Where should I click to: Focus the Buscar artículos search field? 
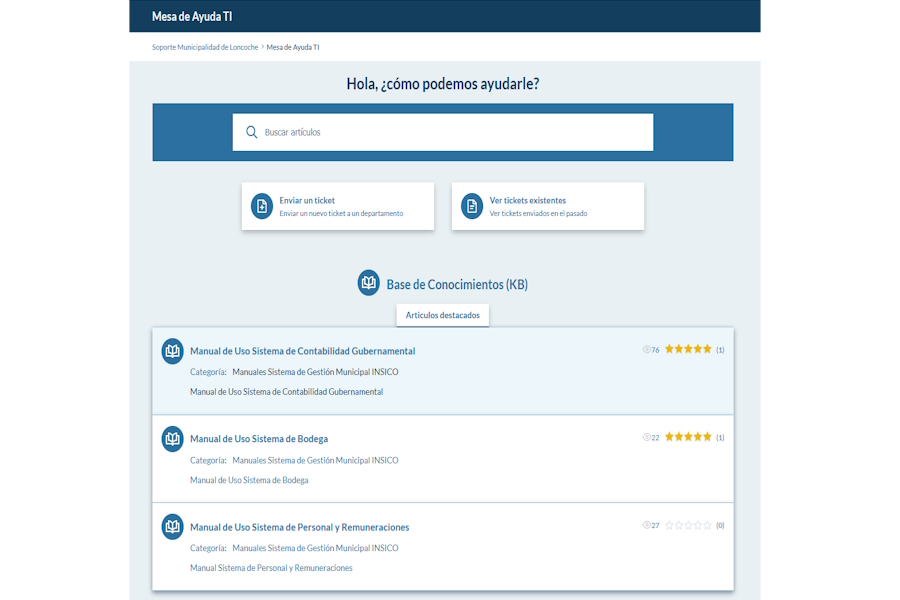pos(450,132)
